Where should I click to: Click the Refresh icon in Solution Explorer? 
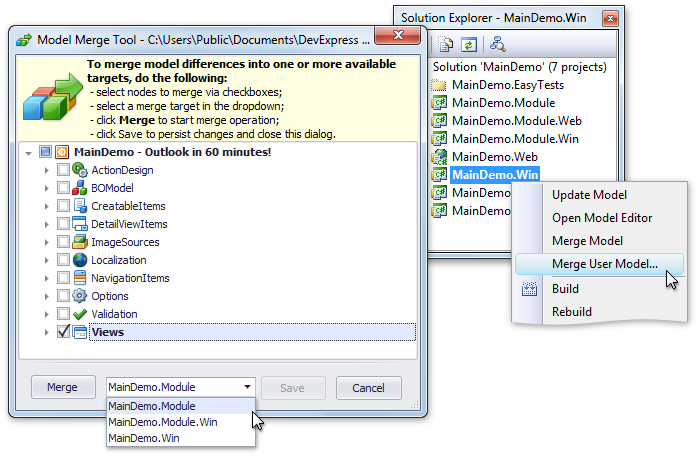click(469, 45)
